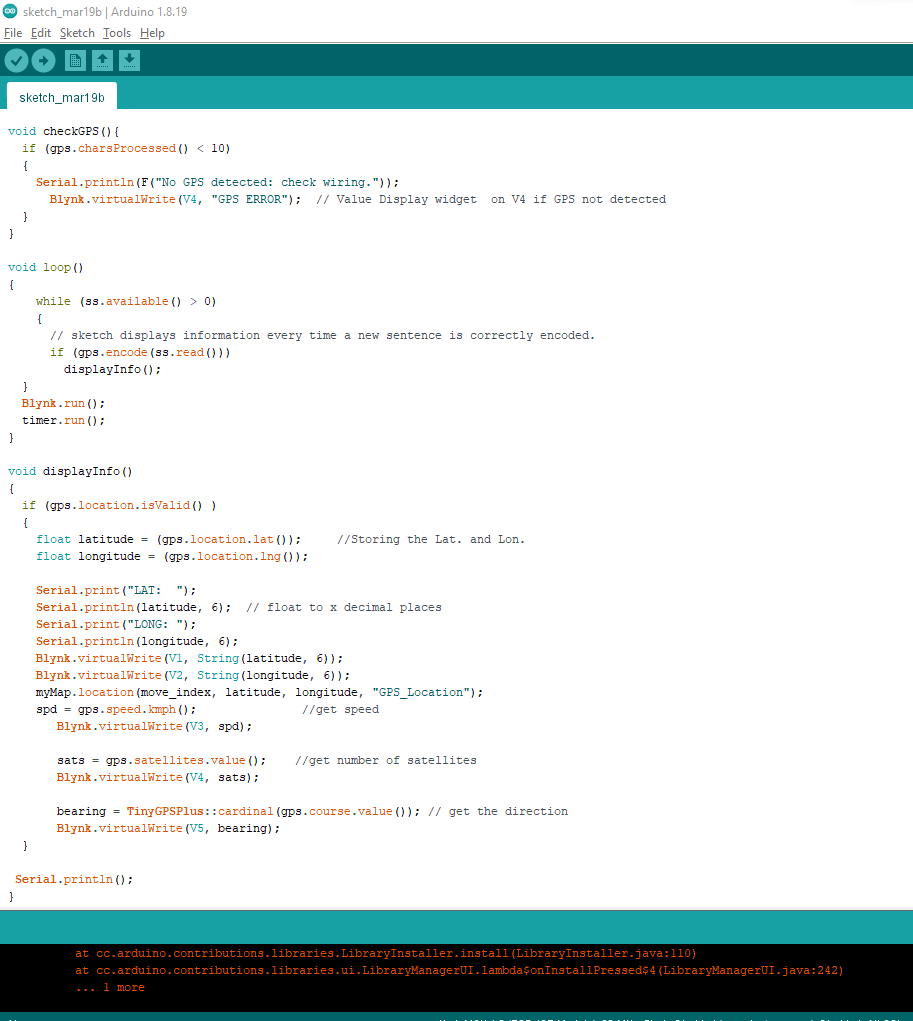Click the 'timer.run();' line
The height and width of the screenshot is (1021, 913).
63,421
